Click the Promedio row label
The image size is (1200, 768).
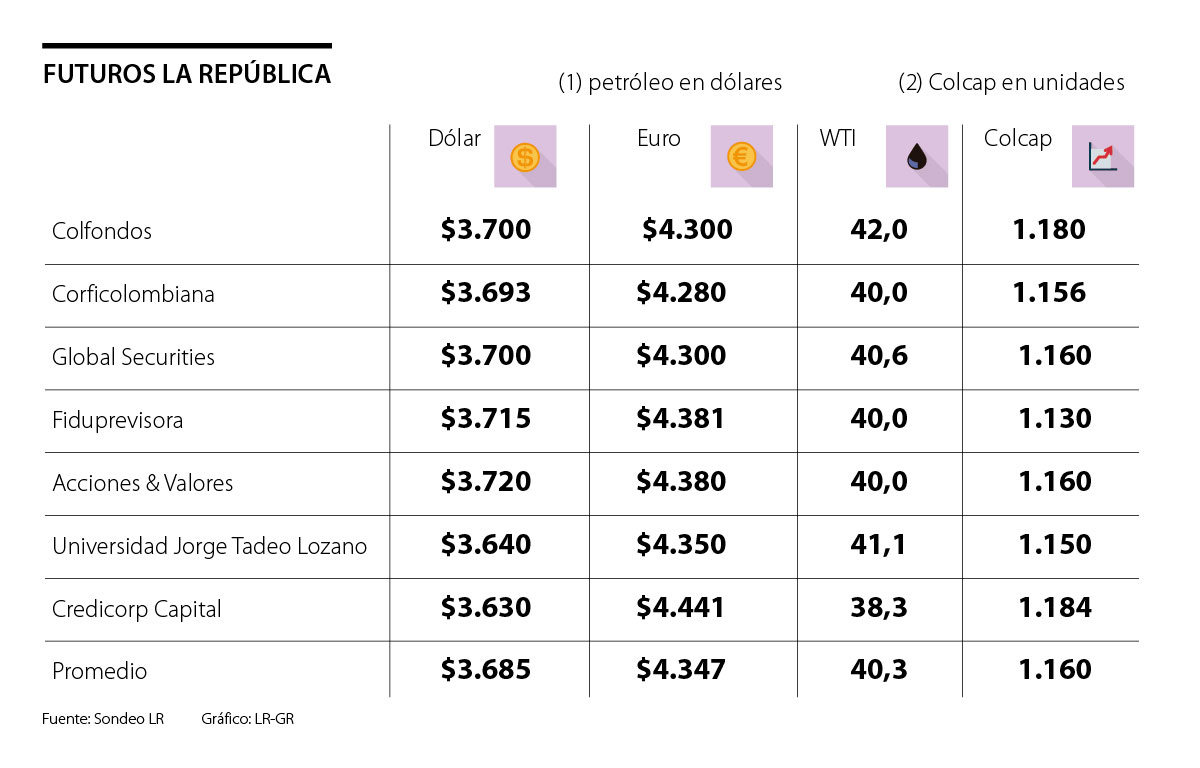coord(99,671)
